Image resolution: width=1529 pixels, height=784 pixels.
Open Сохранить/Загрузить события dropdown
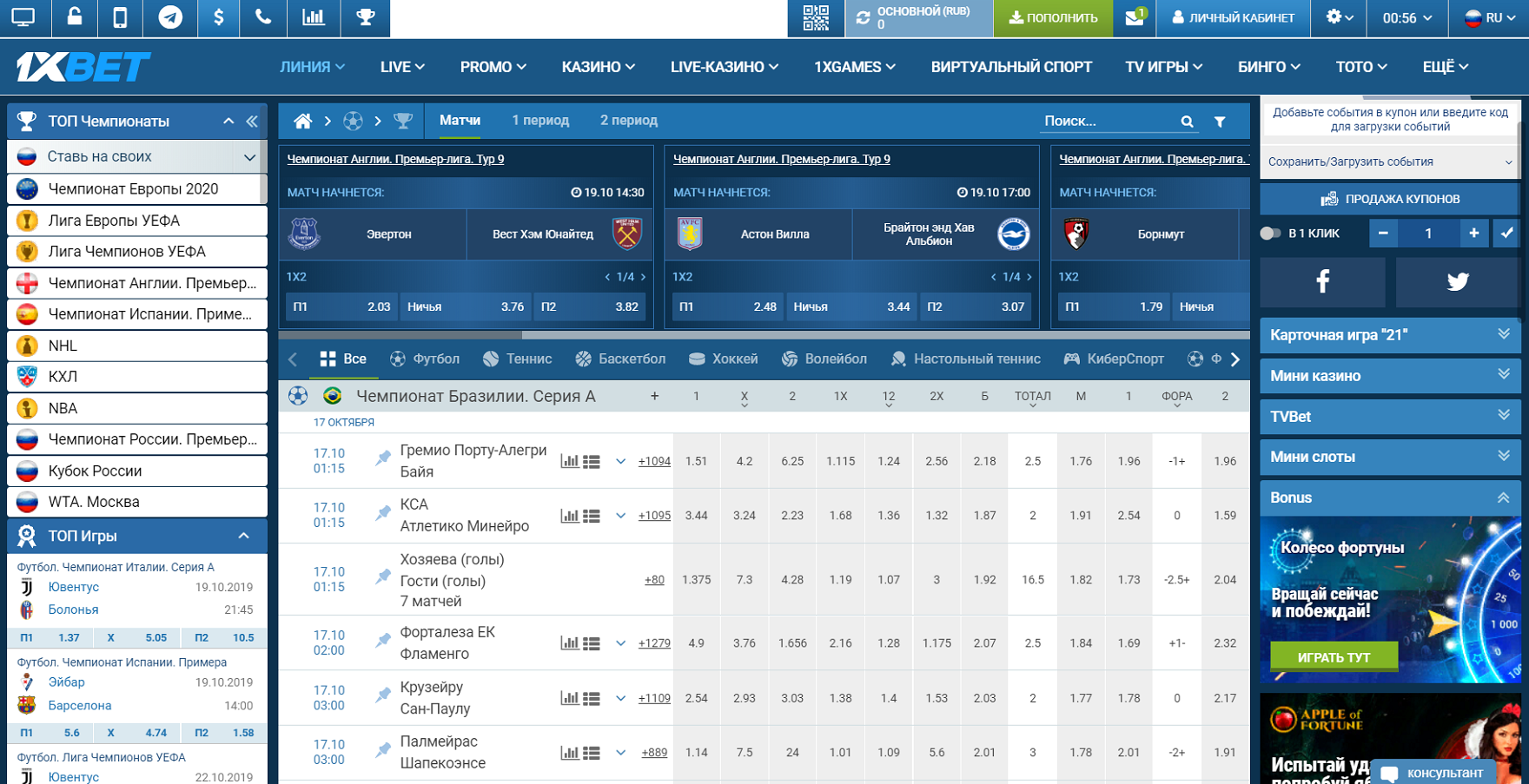(x=1389, y=161)
